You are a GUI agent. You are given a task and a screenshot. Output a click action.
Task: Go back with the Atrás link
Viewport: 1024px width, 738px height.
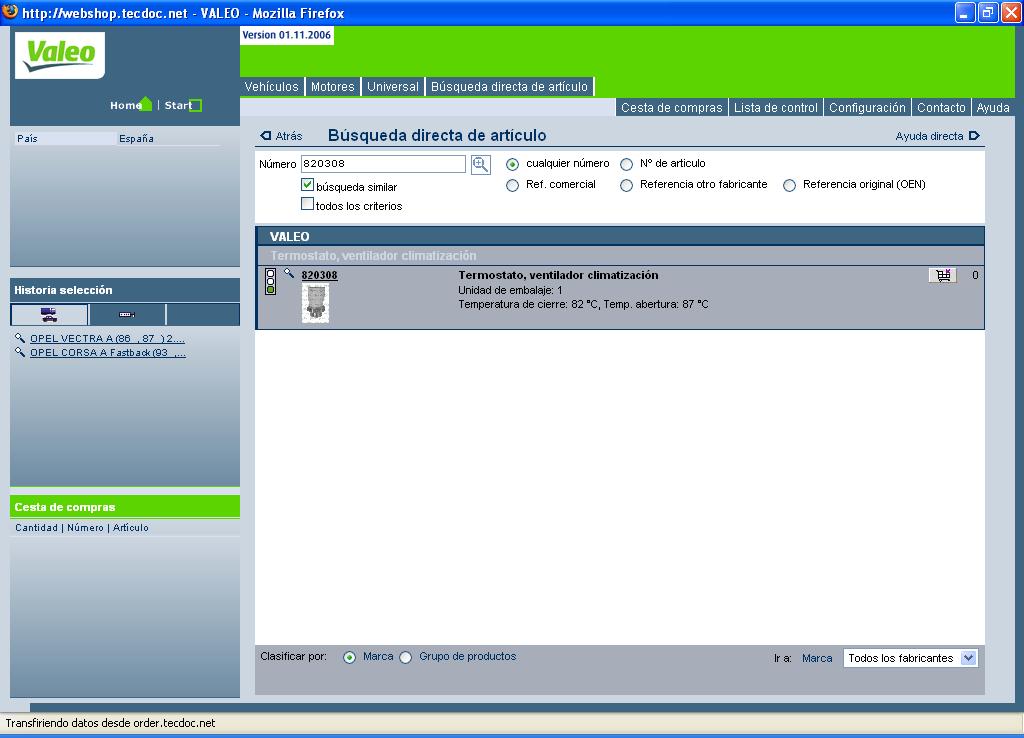[281, 136]
